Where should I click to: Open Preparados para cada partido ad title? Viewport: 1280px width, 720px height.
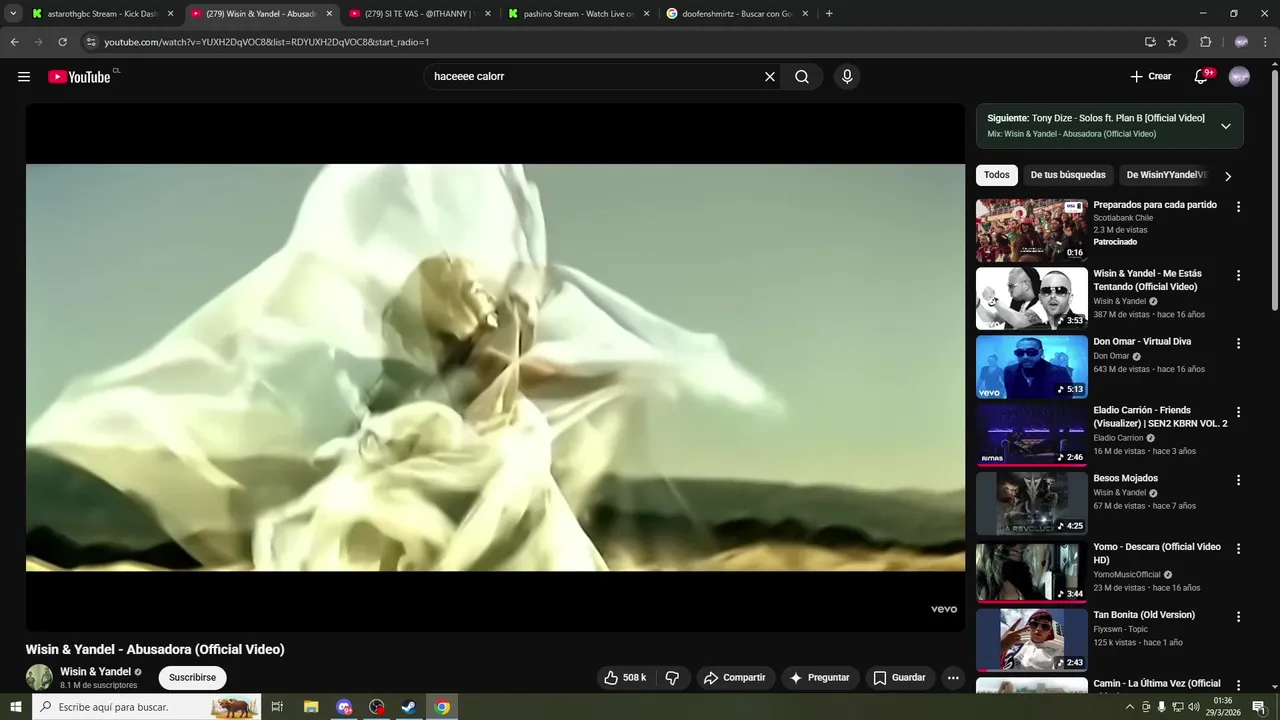click(1155, 205)
